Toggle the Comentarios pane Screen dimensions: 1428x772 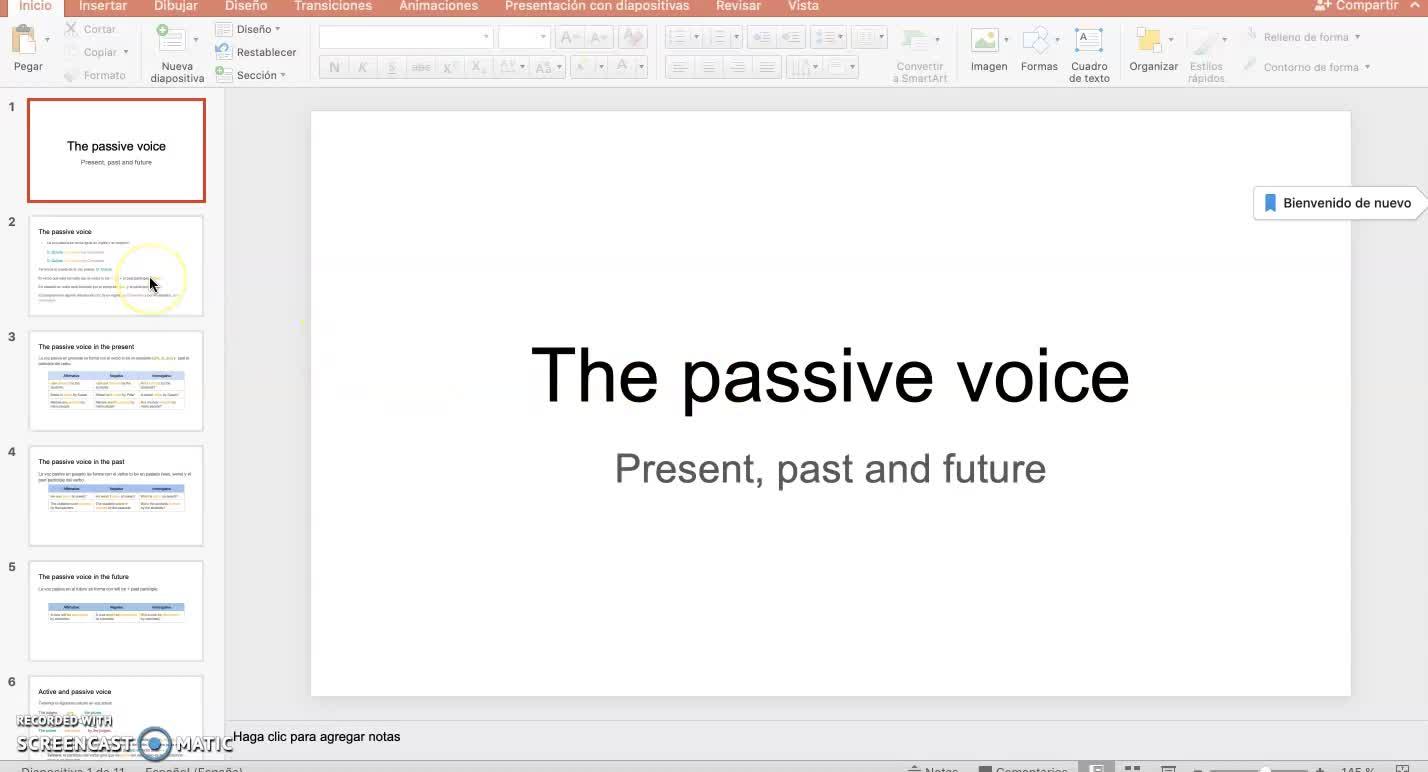[x=1023, y=769]
